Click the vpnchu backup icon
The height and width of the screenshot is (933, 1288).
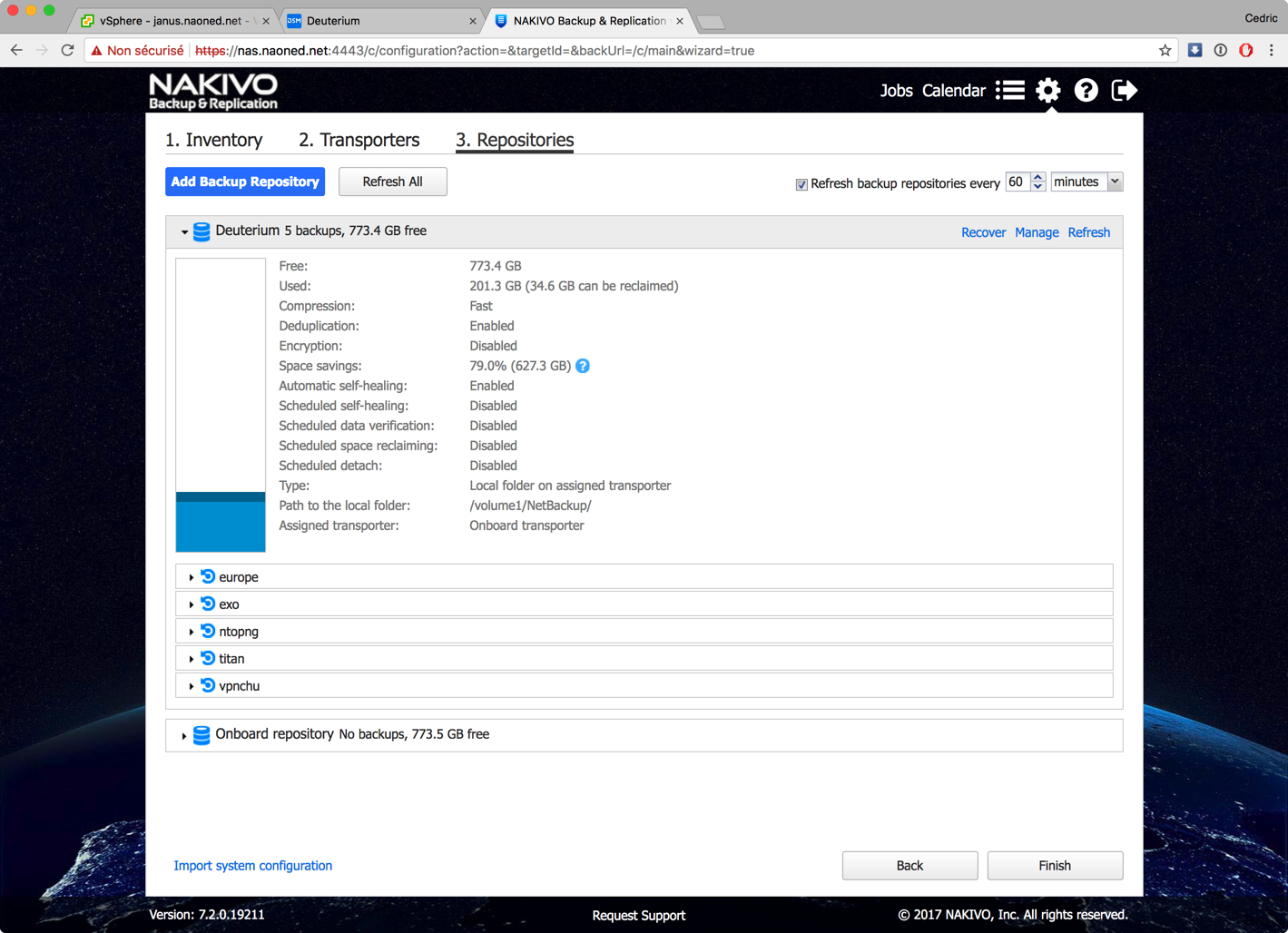(x=208, y=685)
